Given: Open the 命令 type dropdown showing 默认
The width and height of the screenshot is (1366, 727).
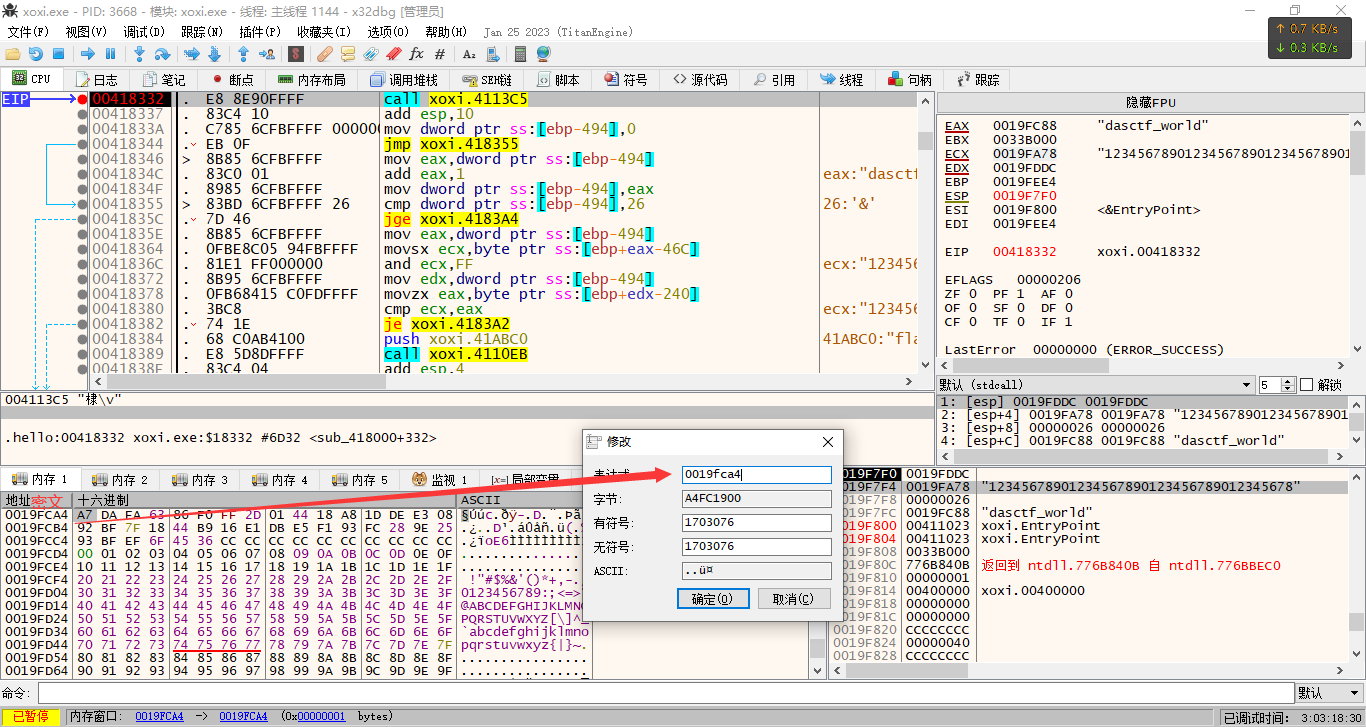Looking at the screenshot, I should pyautogui.click(x=1328, y=693).
